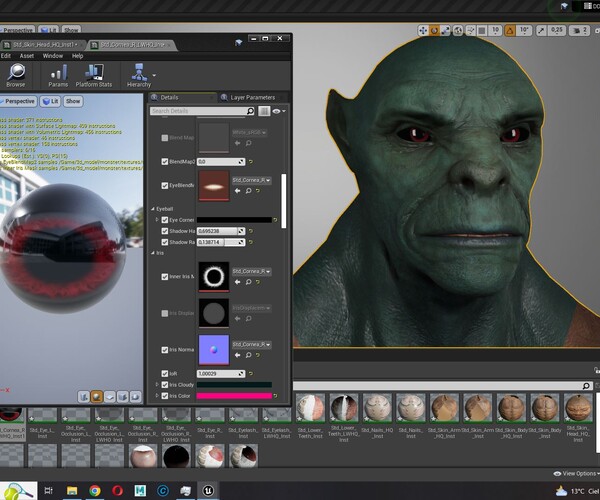This screenshot has height=500, width=600.
Task: Open the Help menu
Action: click(x=78, y=56)
